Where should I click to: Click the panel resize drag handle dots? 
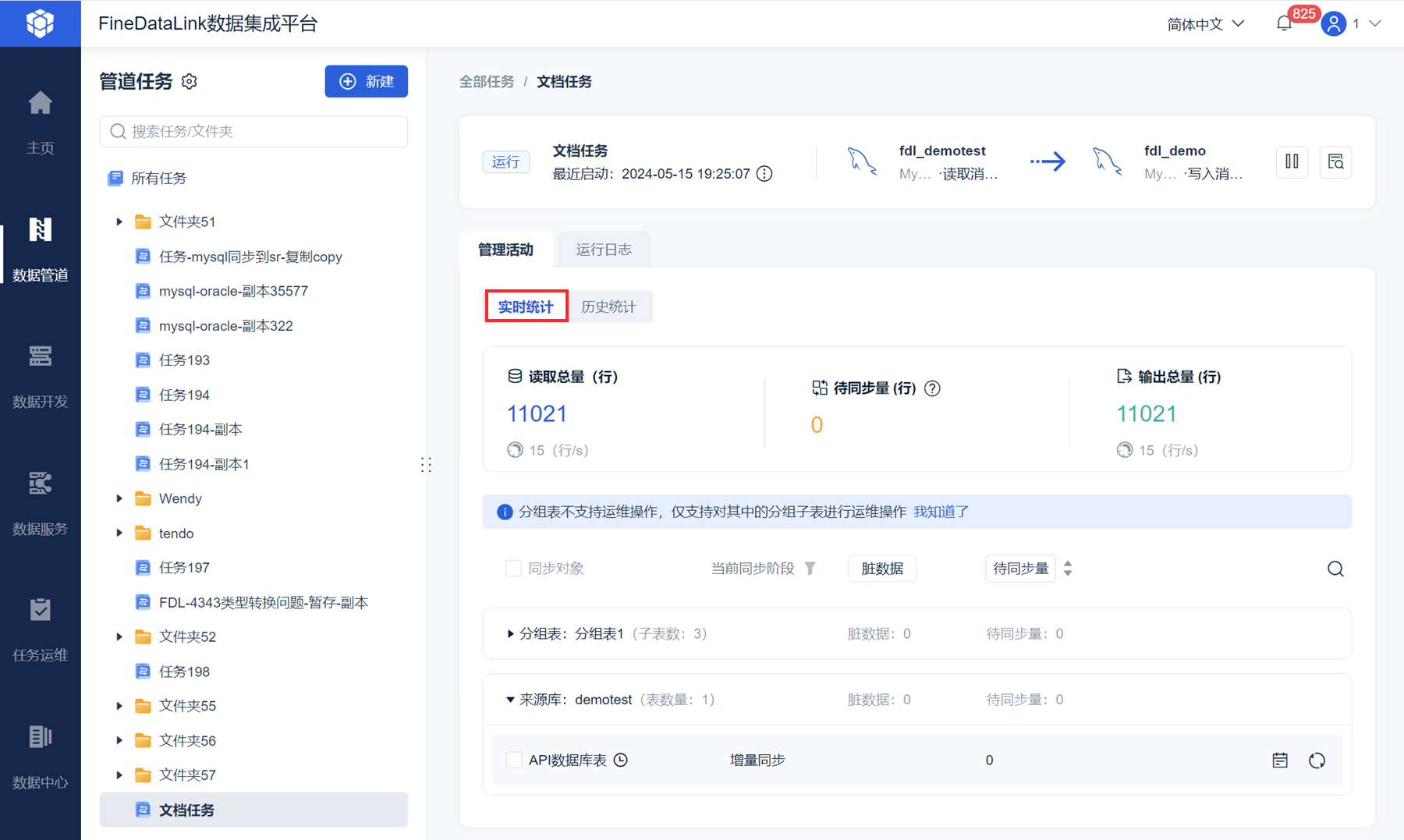tap(426, 465)
